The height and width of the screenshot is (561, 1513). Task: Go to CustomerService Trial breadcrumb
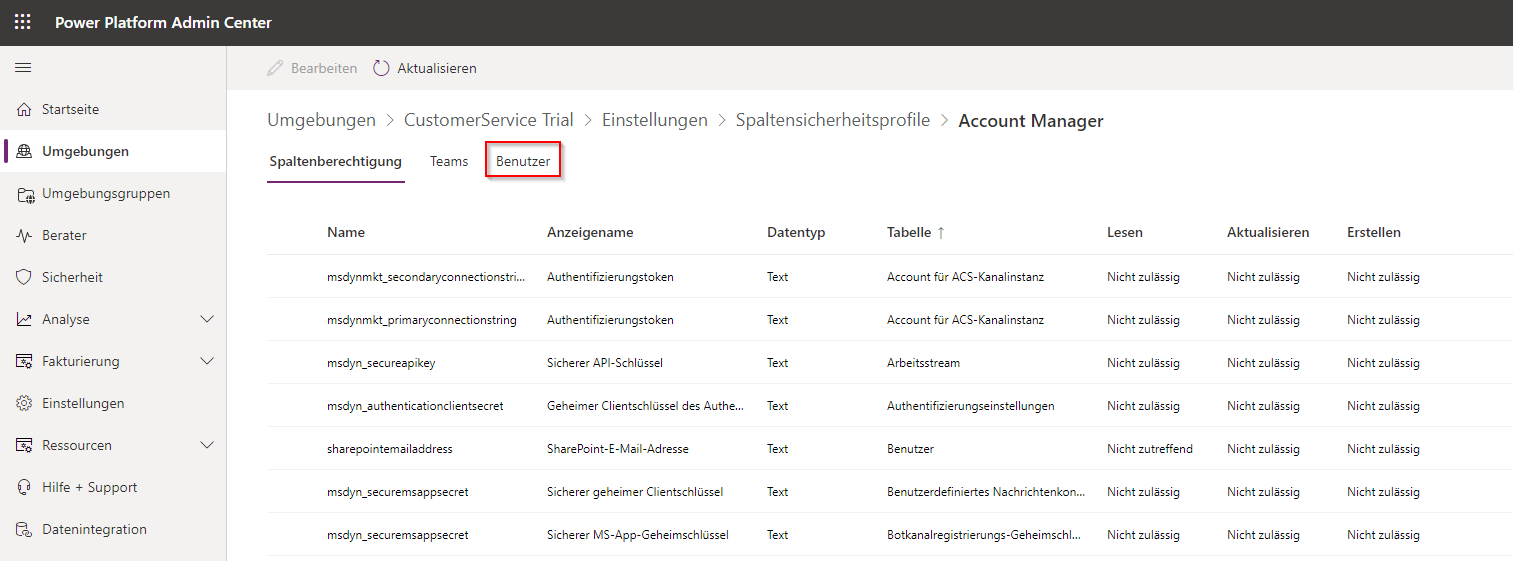pyautogui.click(x=489, y=120)
